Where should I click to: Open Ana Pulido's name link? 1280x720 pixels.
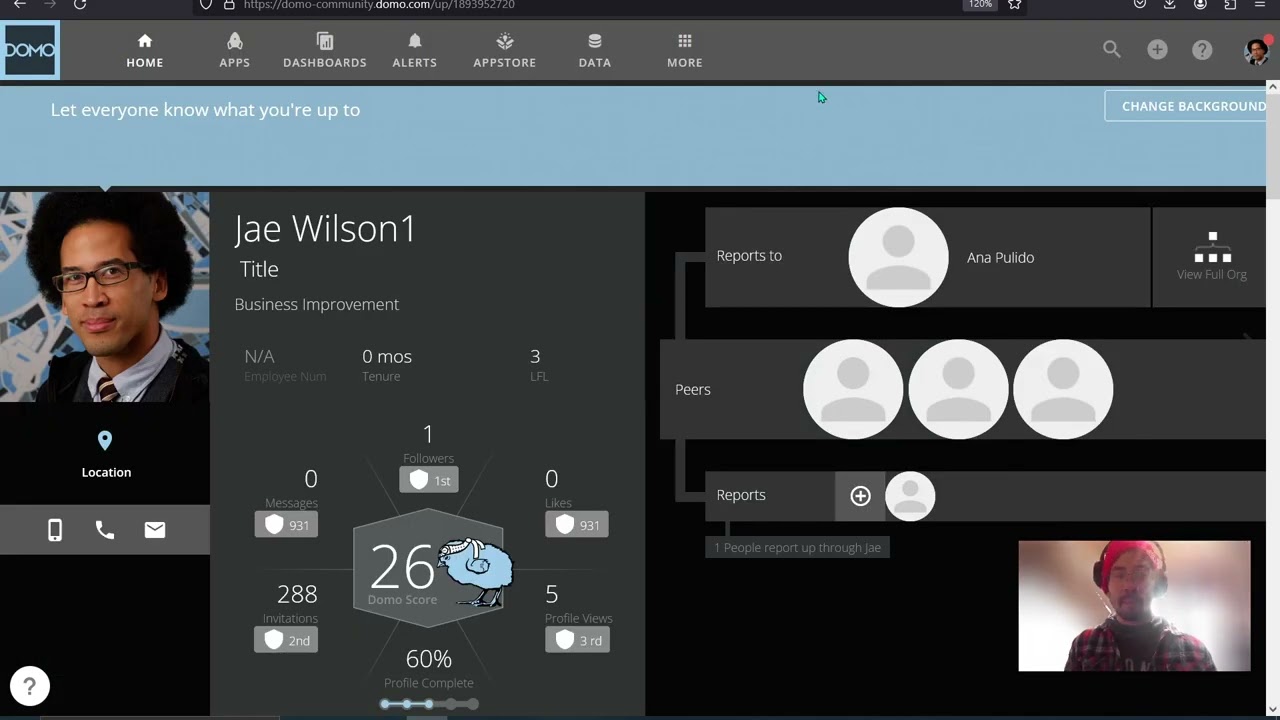point(1000,258)
